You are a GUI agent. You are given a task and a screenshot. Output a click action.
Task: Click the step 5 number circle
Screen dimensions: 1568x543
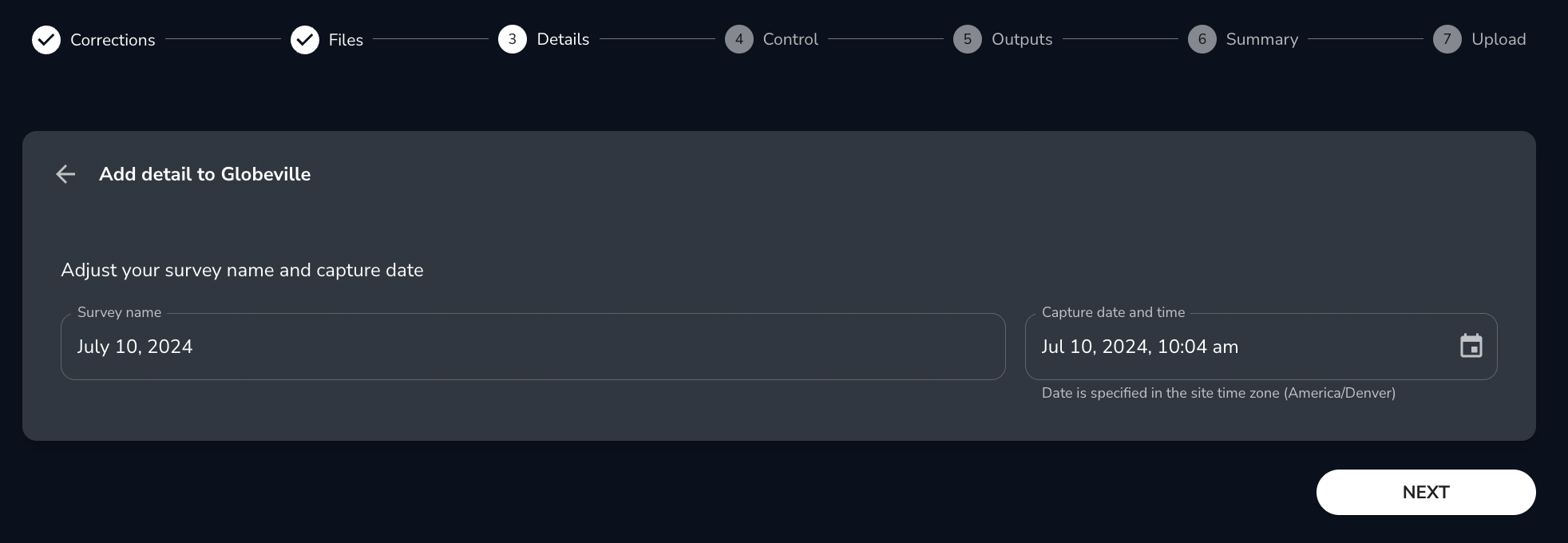click(968, 39)
